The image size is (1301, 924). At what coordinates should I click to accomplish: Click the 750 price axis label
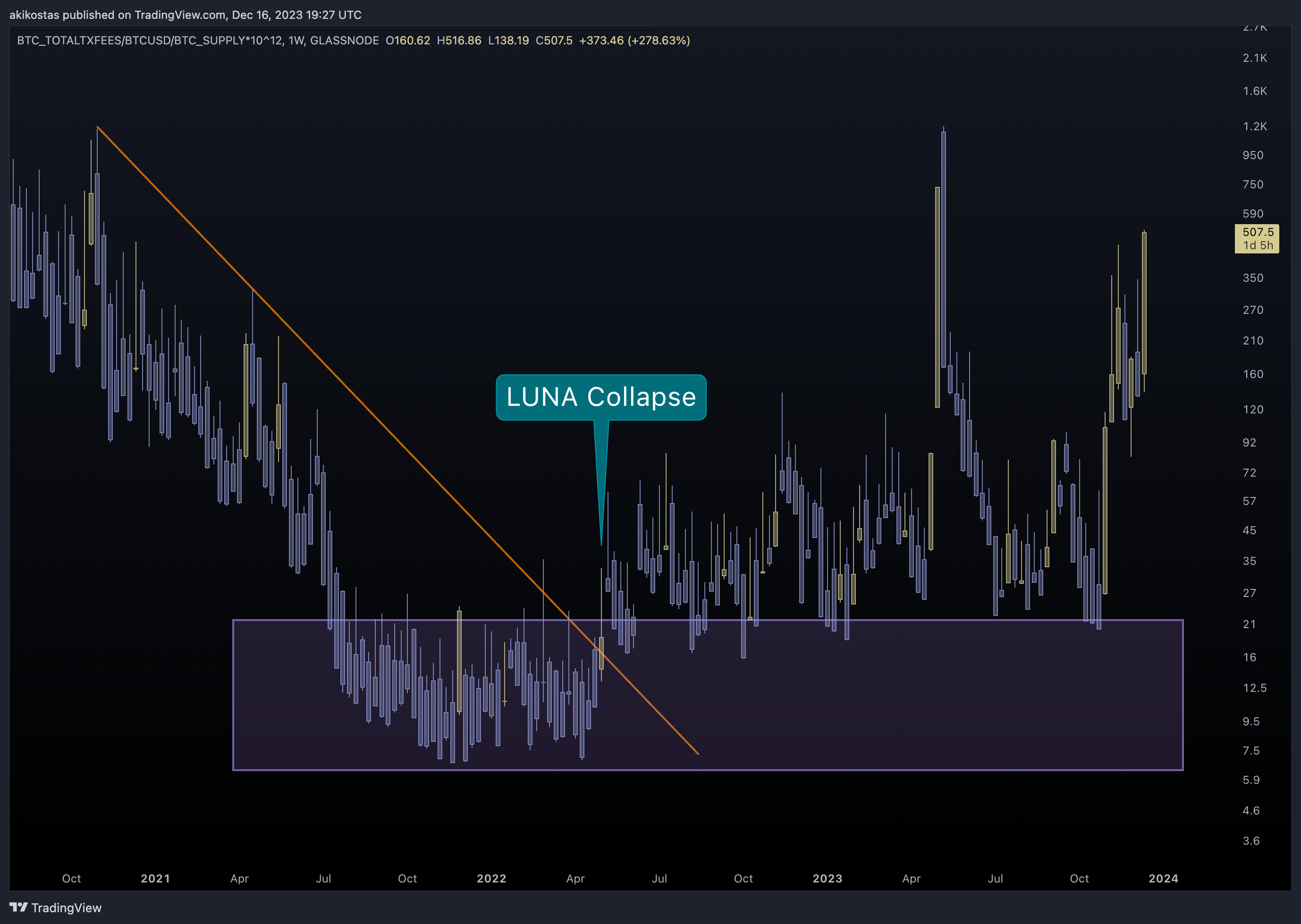point(1253,185)
